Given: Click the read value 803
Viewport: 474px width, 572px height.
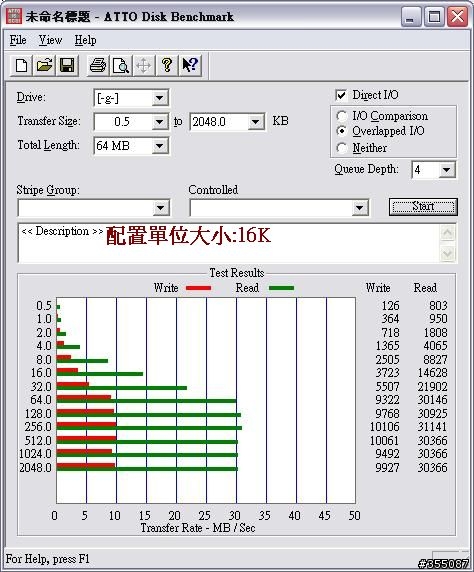Looking at the screenshot, I should (x=438, y=305).
